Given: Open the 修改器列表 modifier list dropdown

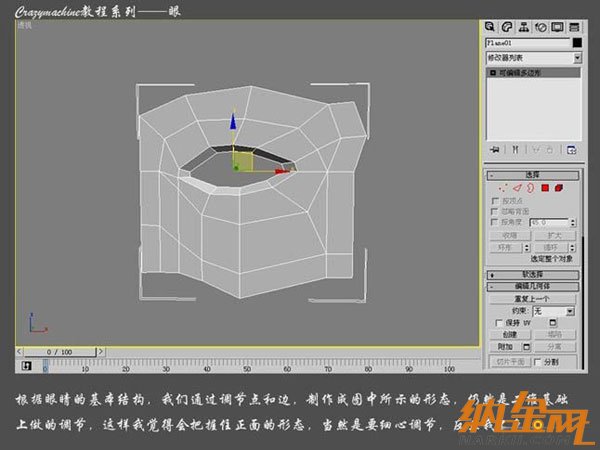Looking at the screenshot, I should click(x=533, y=58).
